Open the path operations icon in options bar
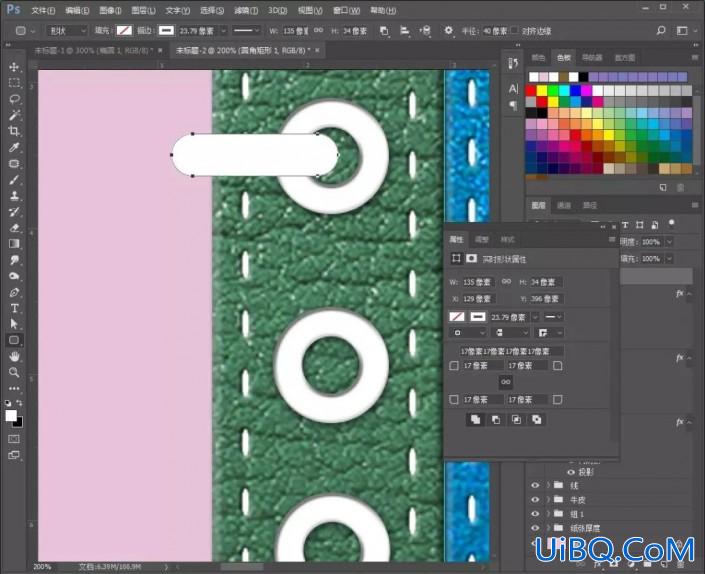This screenshot has height=574, width=705. [384, 31]
